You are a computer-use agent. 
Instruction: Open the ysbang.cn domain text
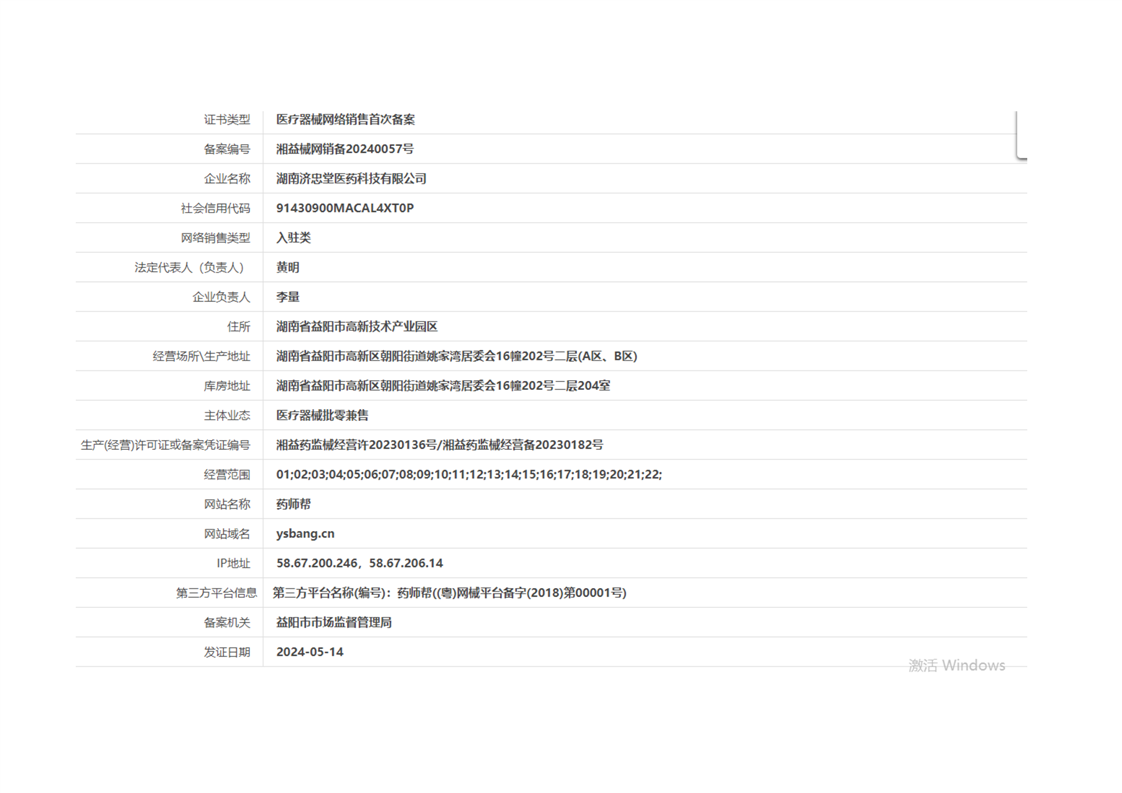305,534
